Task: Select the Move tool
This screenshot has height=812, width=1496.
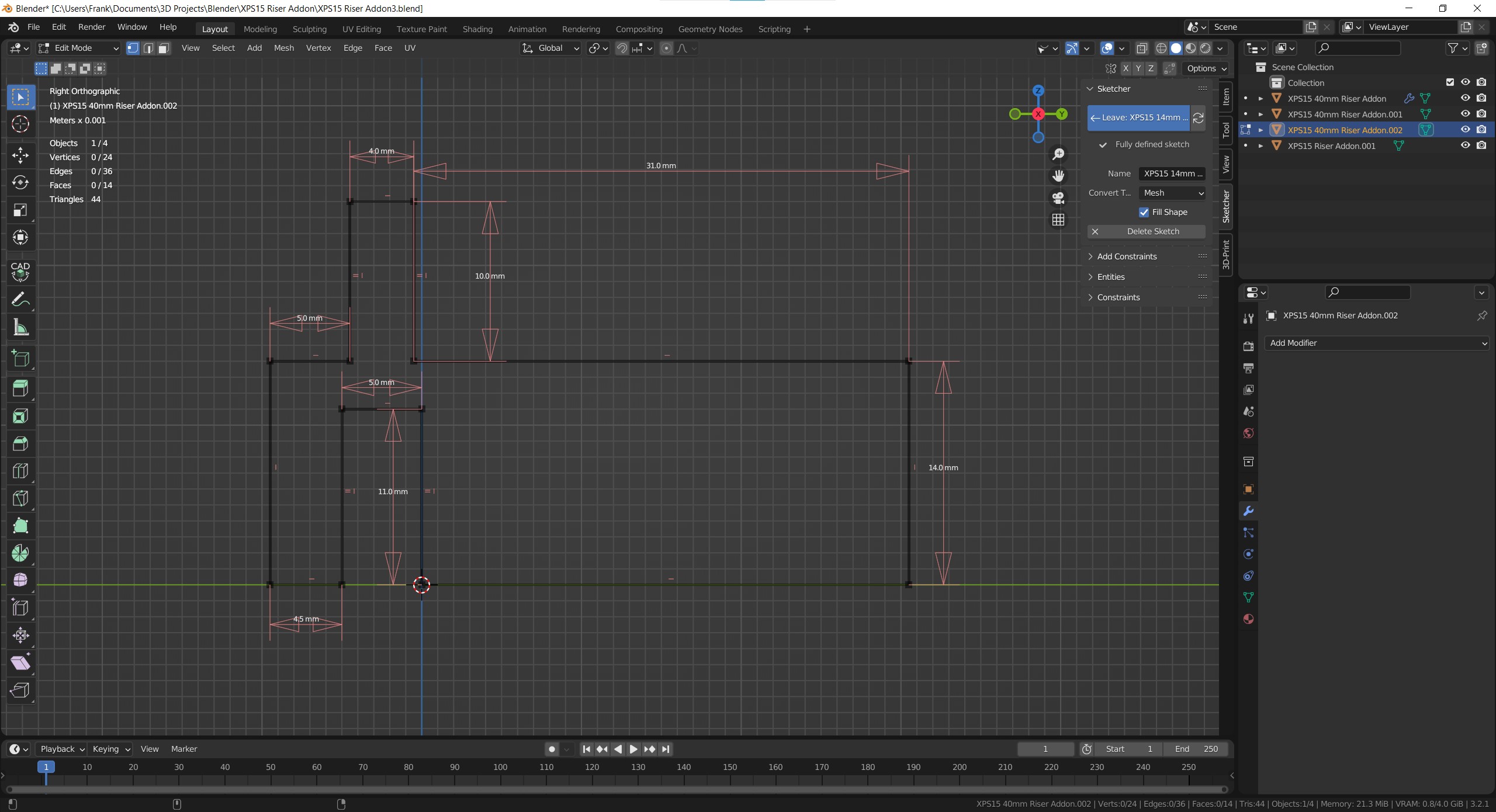Action: coord(20,155)
